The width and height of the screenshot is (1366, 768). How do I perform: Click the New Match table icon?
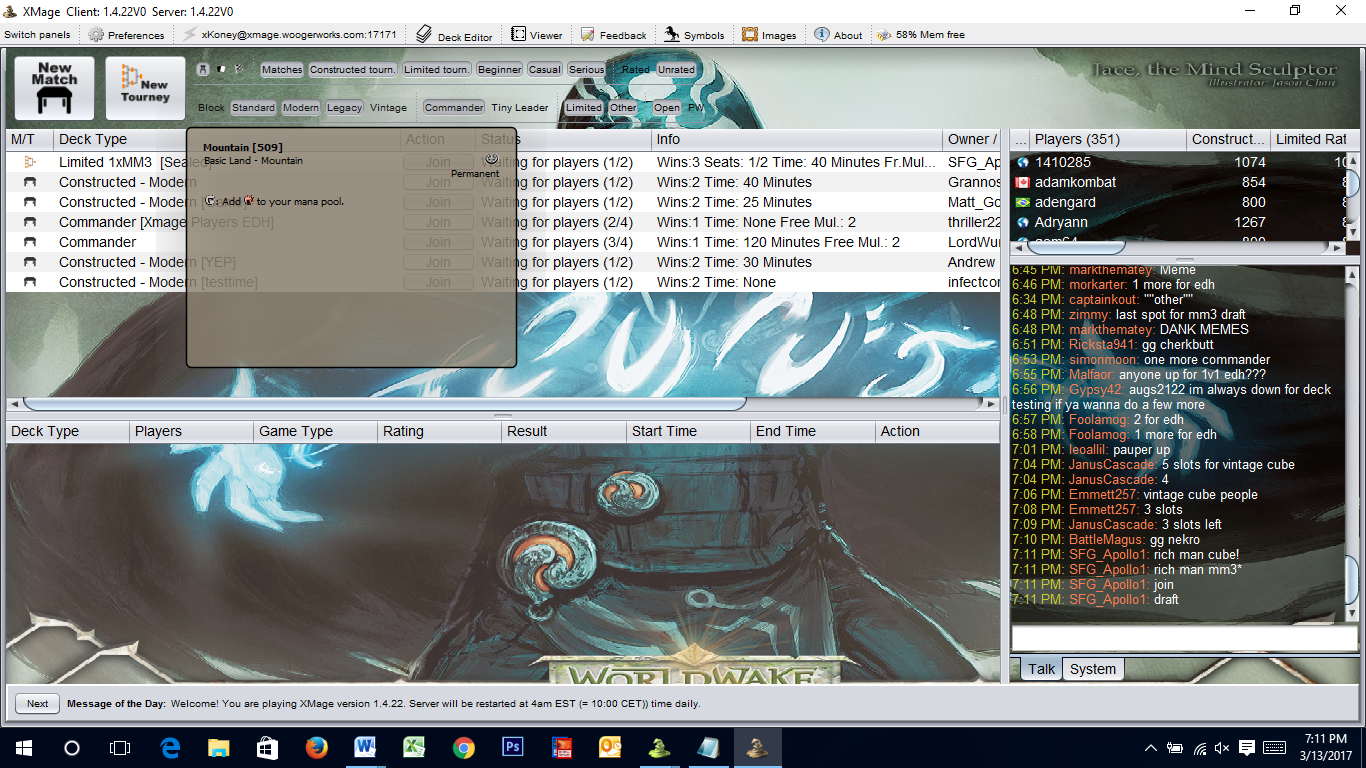pos(54,88)
